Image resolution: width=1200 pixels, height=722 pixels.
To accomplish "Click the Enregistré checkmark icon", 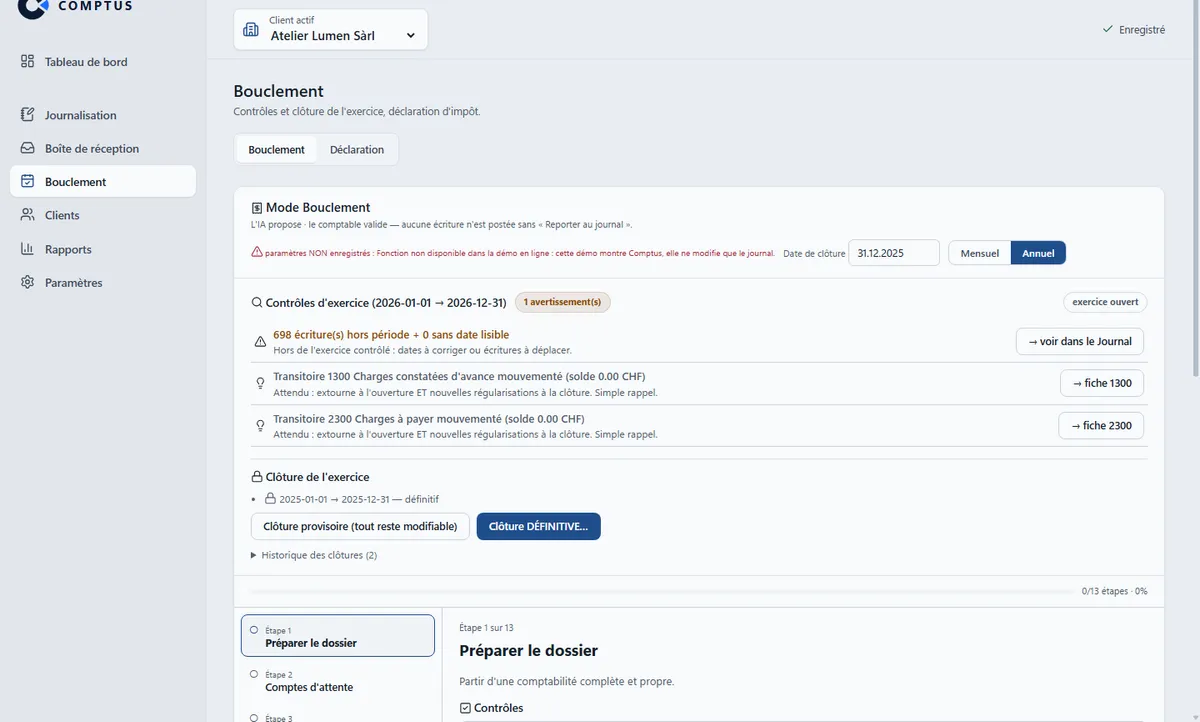I will pos(1107,30).
